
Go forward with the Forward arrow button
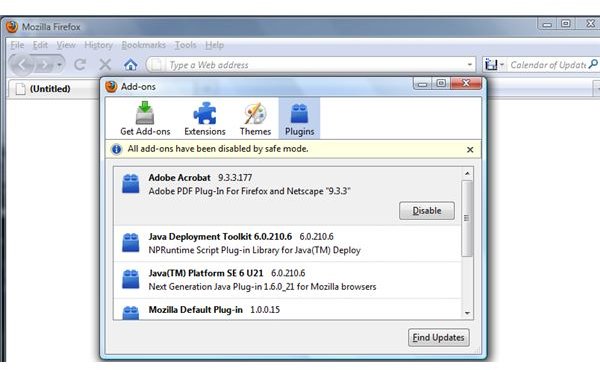(x=45, y=65)
